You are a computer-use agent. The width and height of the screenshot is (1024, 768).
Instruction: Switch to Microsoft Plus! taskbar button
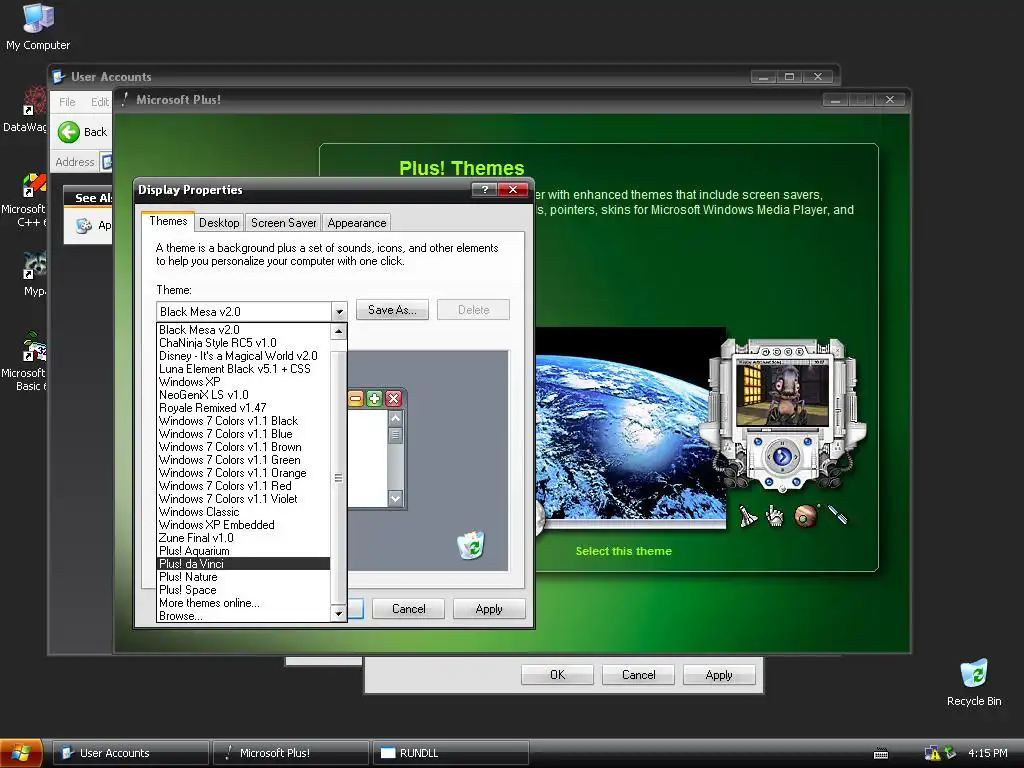pos(291,753)
